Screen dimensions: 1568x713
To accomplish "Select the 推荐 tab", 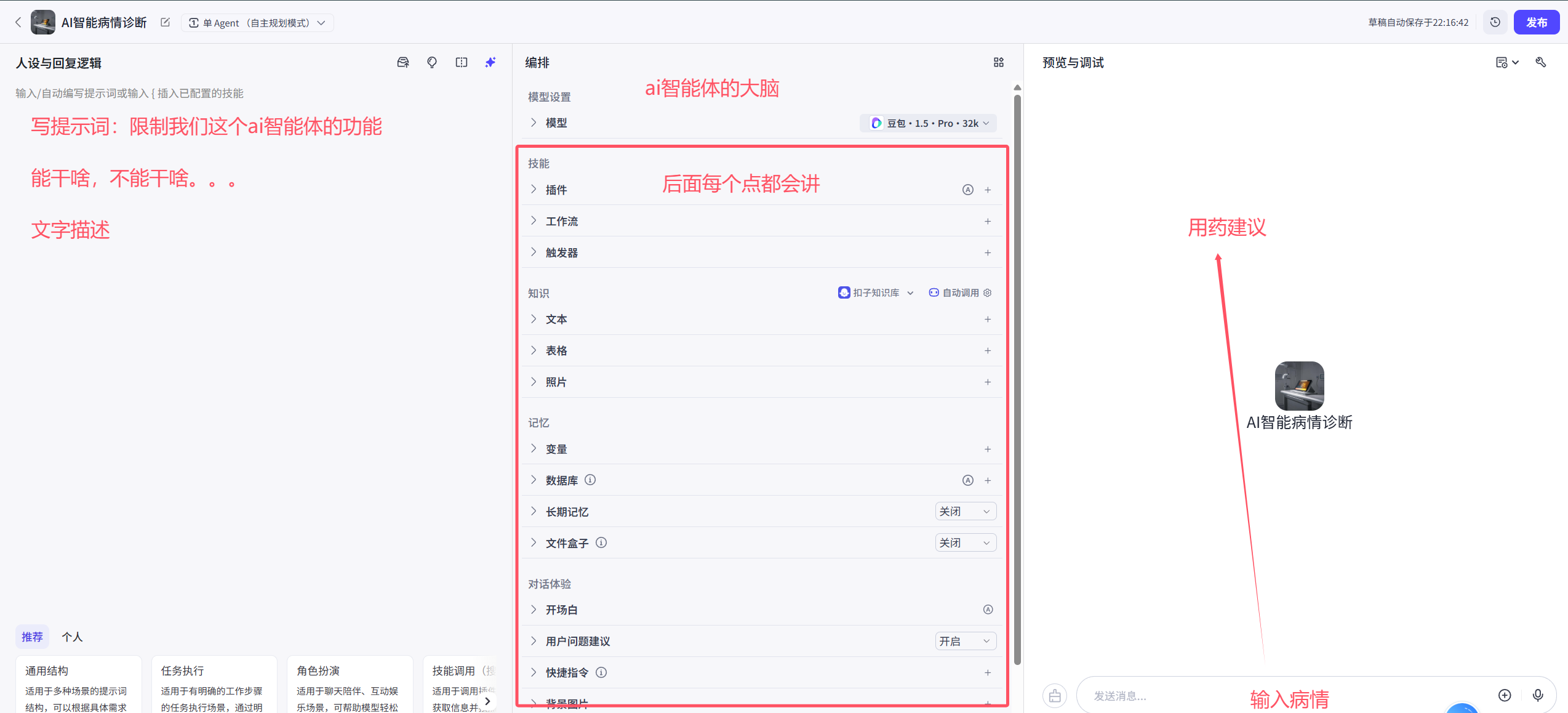I will pyautogui.click(x=32, y=637).
